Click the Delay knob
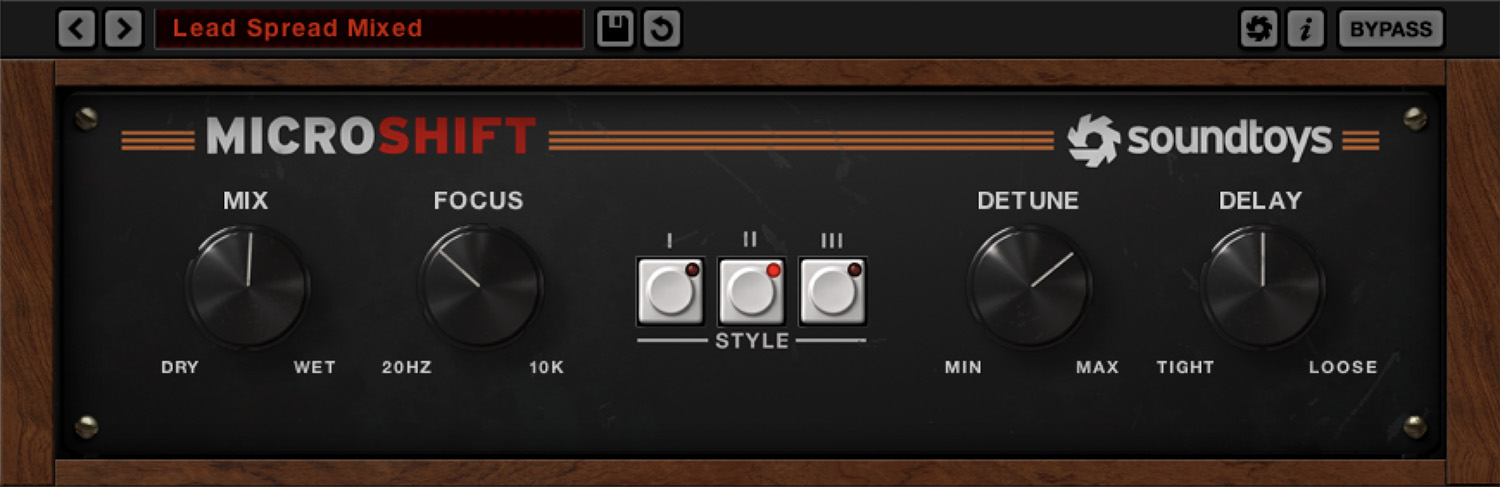 pos(1262,286)
